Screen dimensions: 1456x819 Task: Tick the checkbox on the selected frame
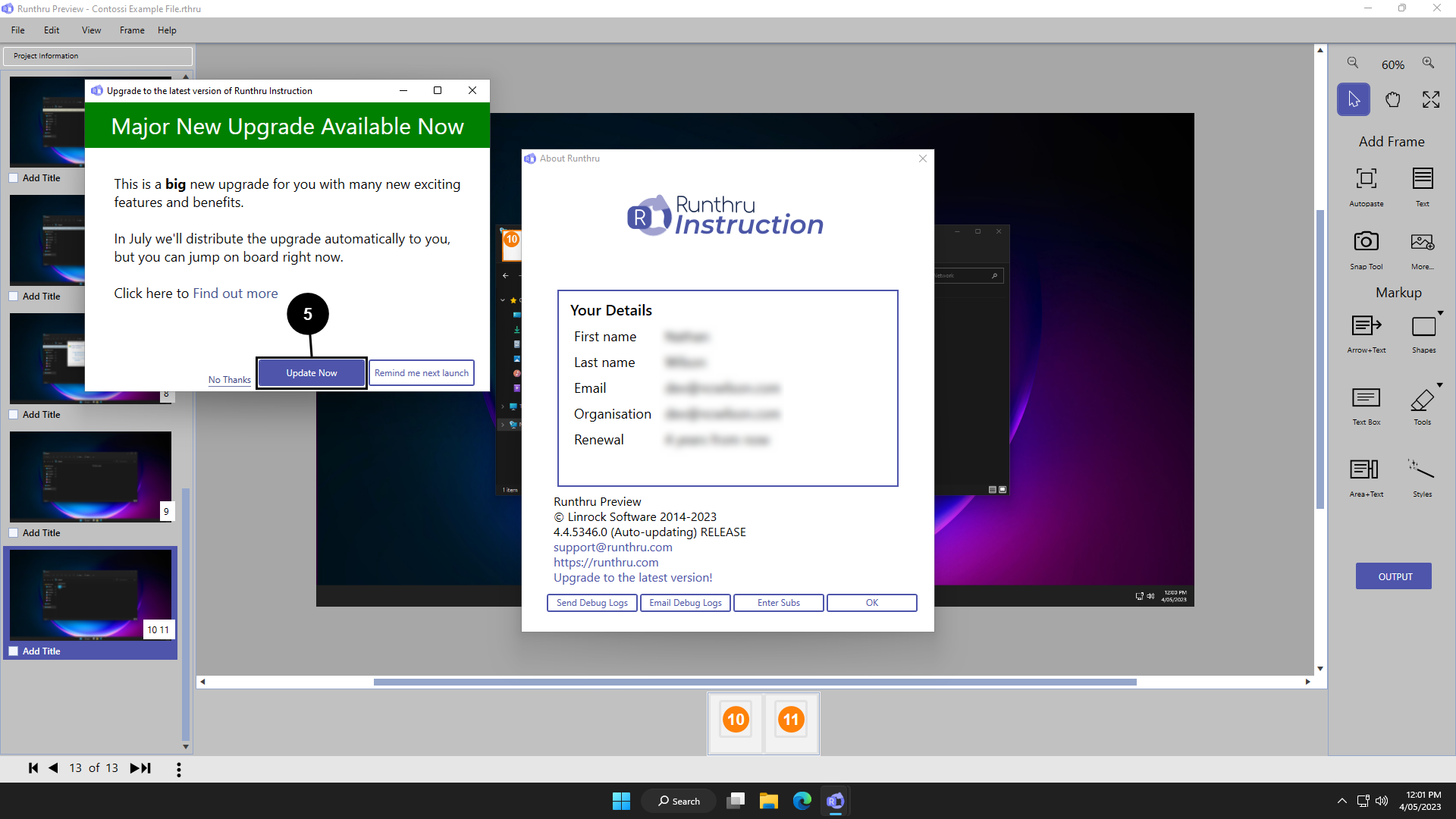(14, 651)
